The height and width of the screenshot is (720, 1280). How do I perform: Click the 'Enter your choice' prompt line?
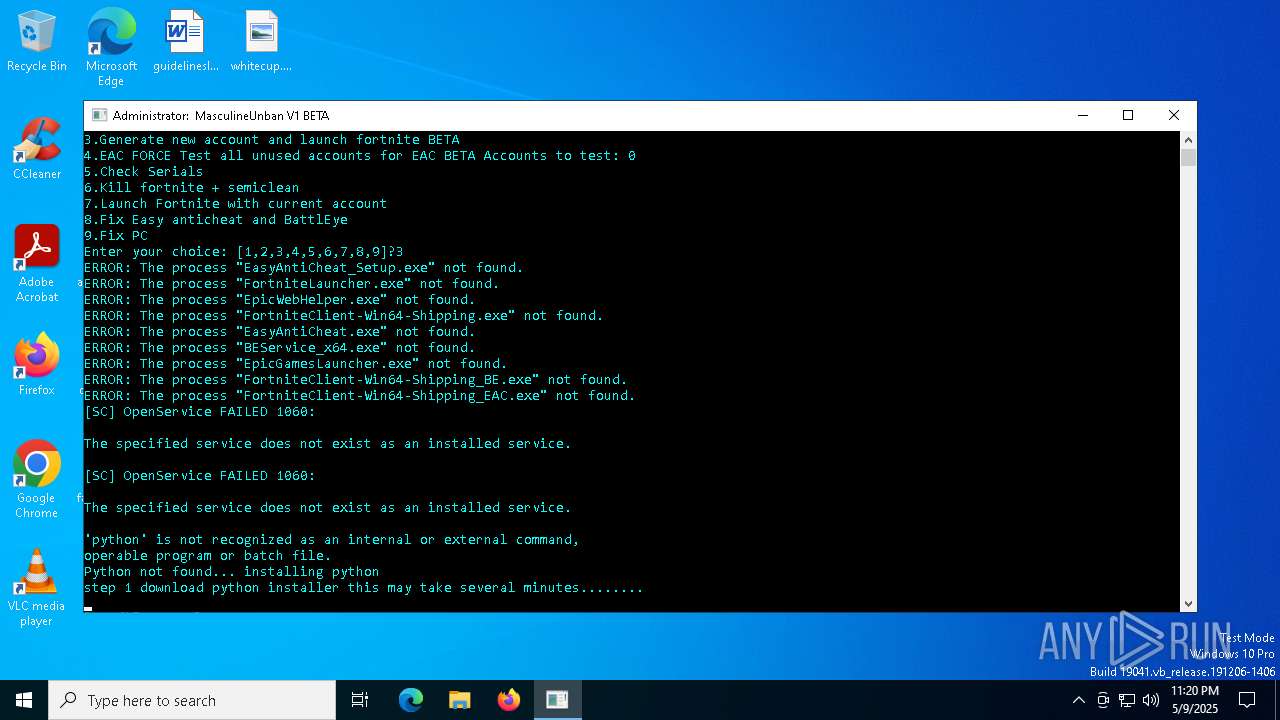coord(244,252)
